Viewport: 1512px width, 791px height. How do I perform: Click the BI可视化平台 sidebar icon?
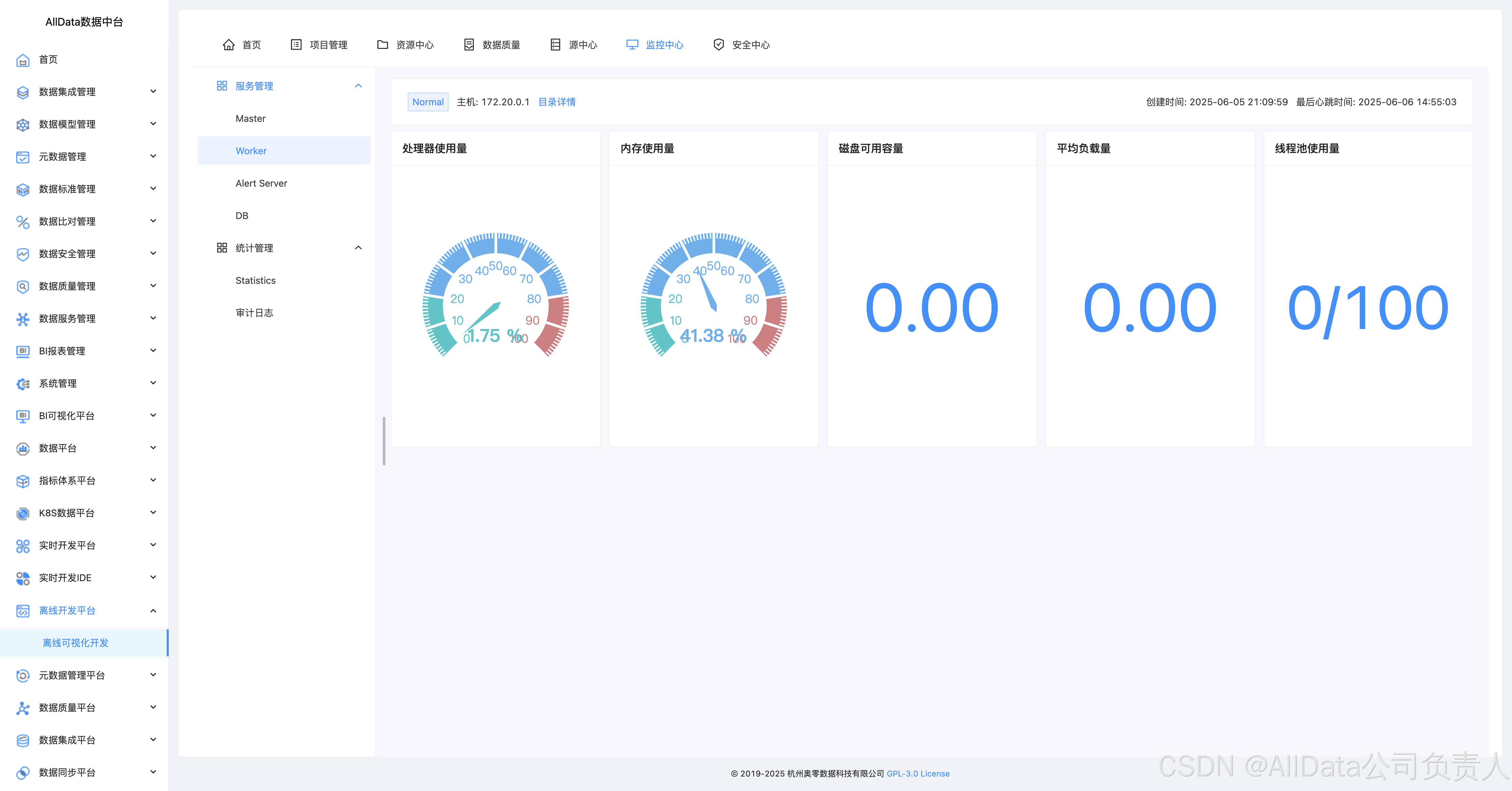22,416
